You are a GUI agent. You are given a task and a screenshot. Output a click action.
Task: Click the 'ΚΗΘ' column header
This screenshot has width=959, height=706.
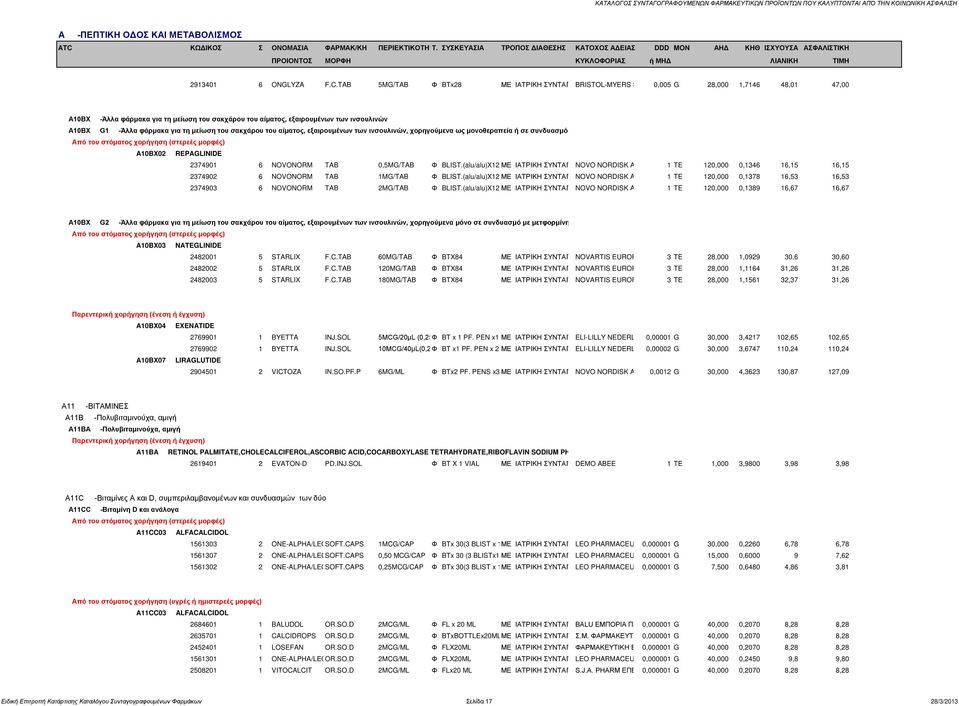pyautogui.click(x=752, y=48)
